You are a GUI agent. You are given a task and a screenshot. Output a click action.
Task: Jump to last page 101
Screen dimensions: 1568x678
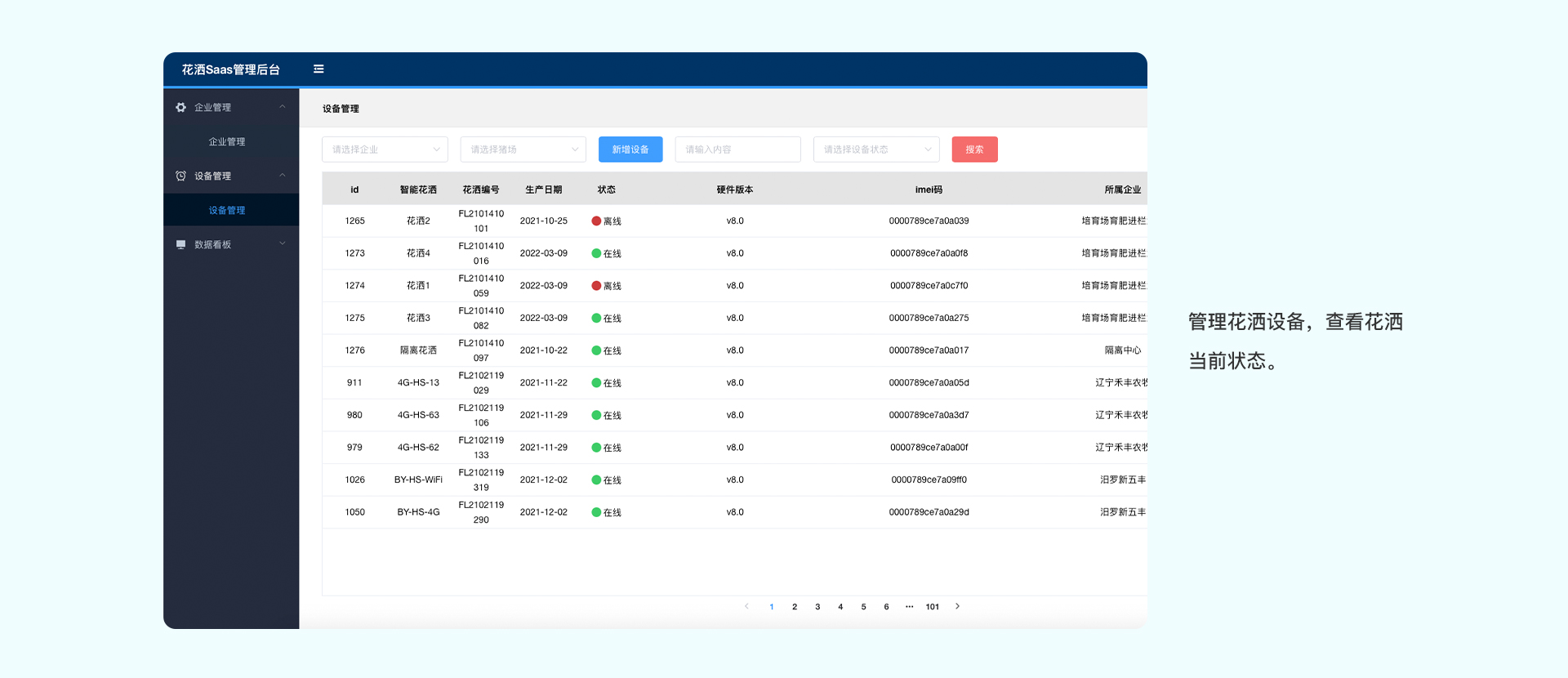tap(932, 607)
